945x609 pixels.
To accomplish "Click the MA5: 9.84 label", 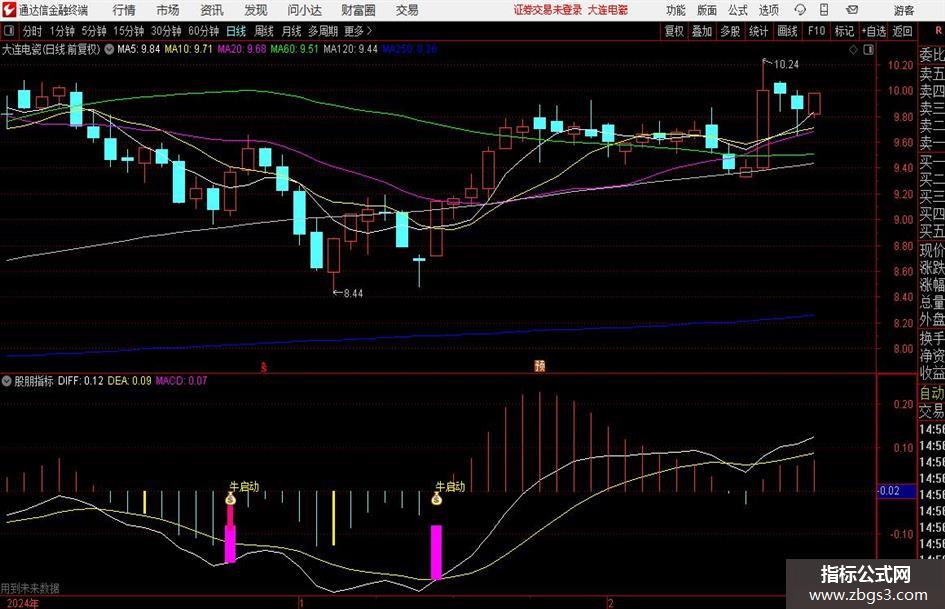I will pos(139,49).
